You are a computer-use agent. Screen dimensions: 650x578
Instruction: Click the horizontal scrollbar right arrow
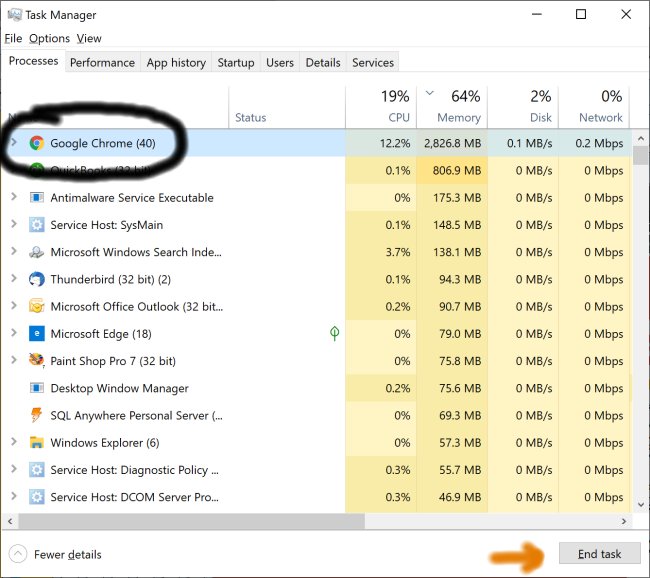[624, 521]
